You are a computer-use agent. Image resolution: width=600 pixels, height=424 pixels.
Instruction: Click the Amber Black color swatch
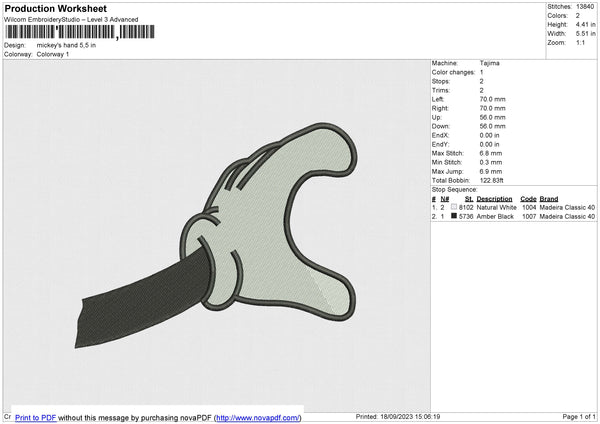454,216
